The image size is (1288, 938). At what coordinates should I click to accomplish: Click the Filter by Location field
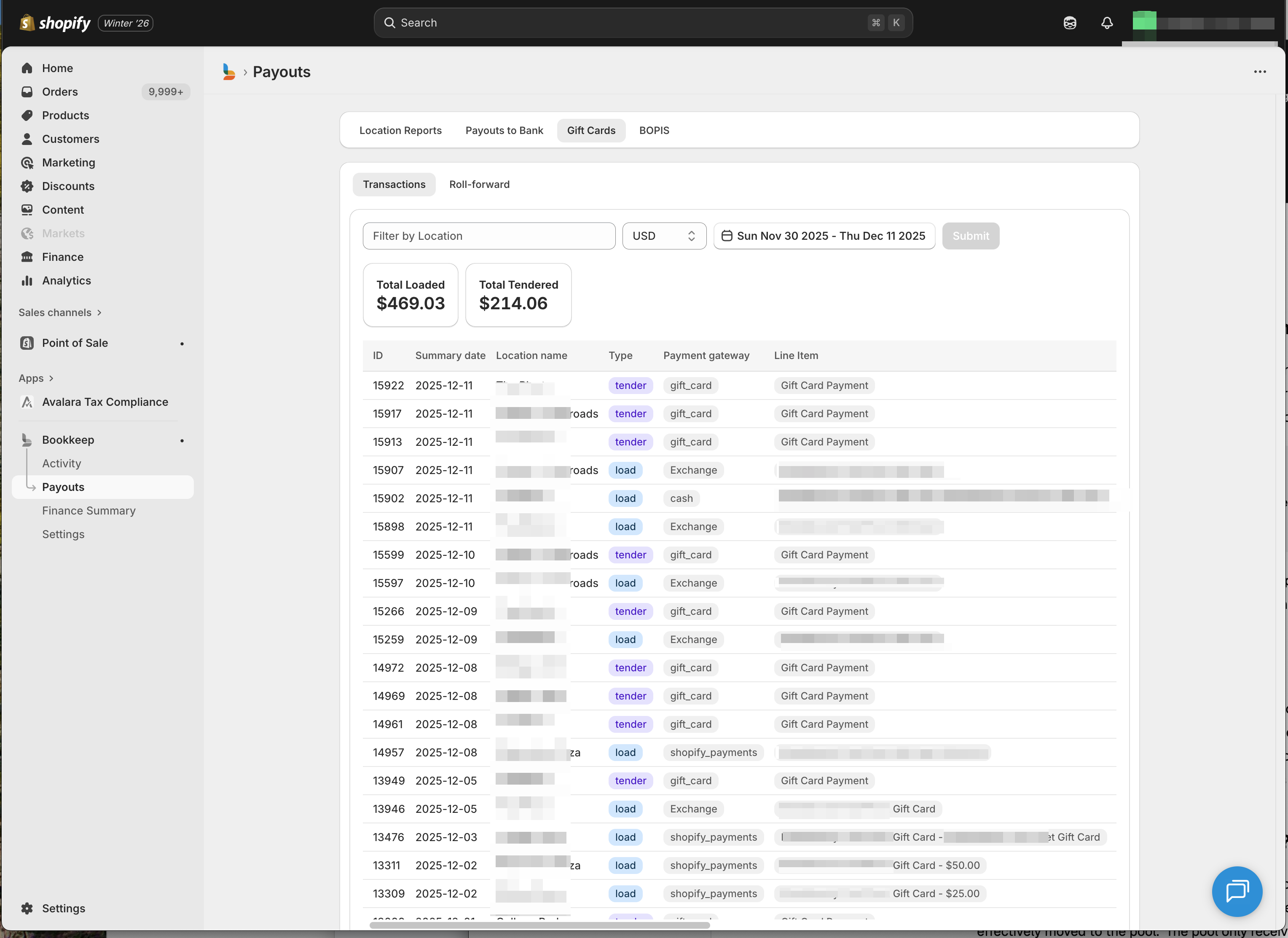click(x=488, y=236)
